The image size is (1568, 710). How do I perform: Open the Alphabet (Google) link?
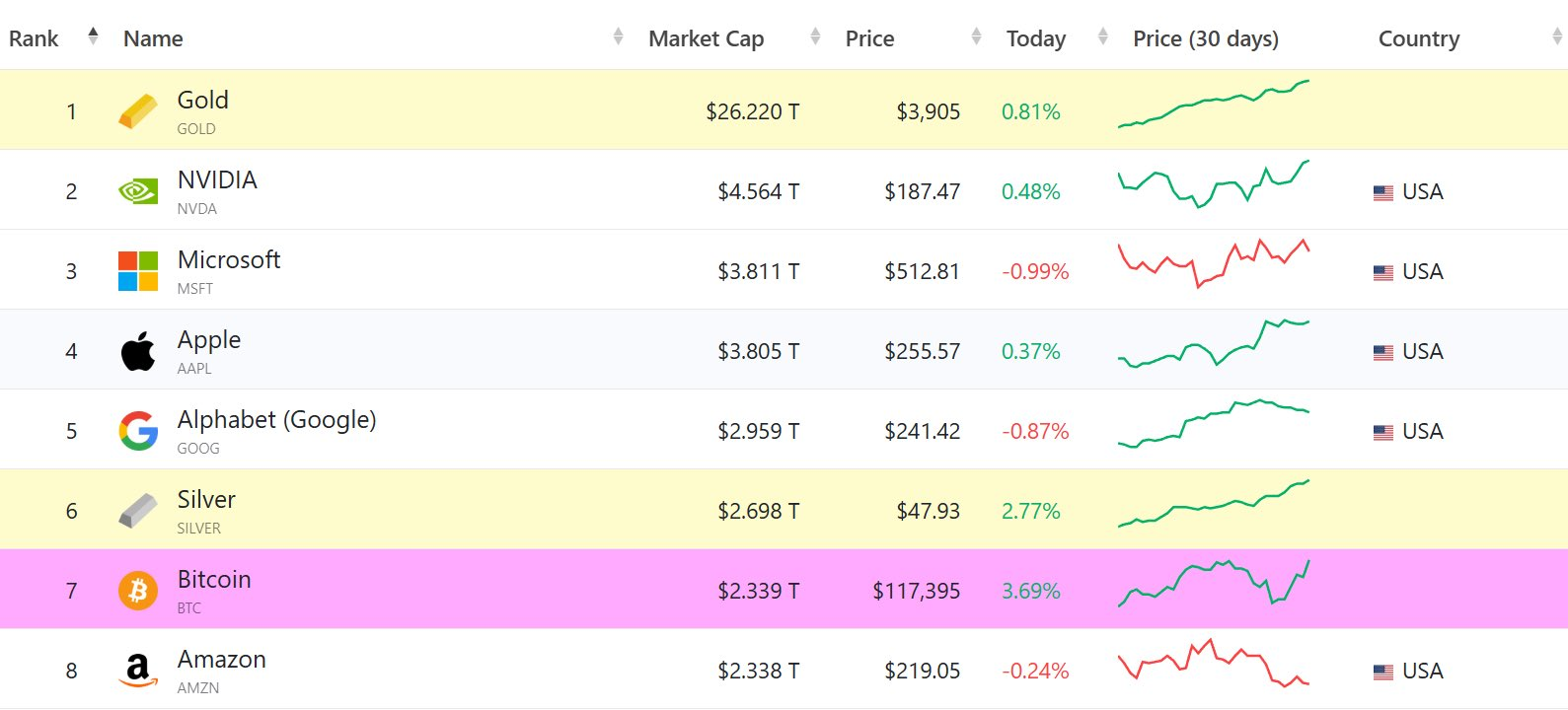coord(276,419)
